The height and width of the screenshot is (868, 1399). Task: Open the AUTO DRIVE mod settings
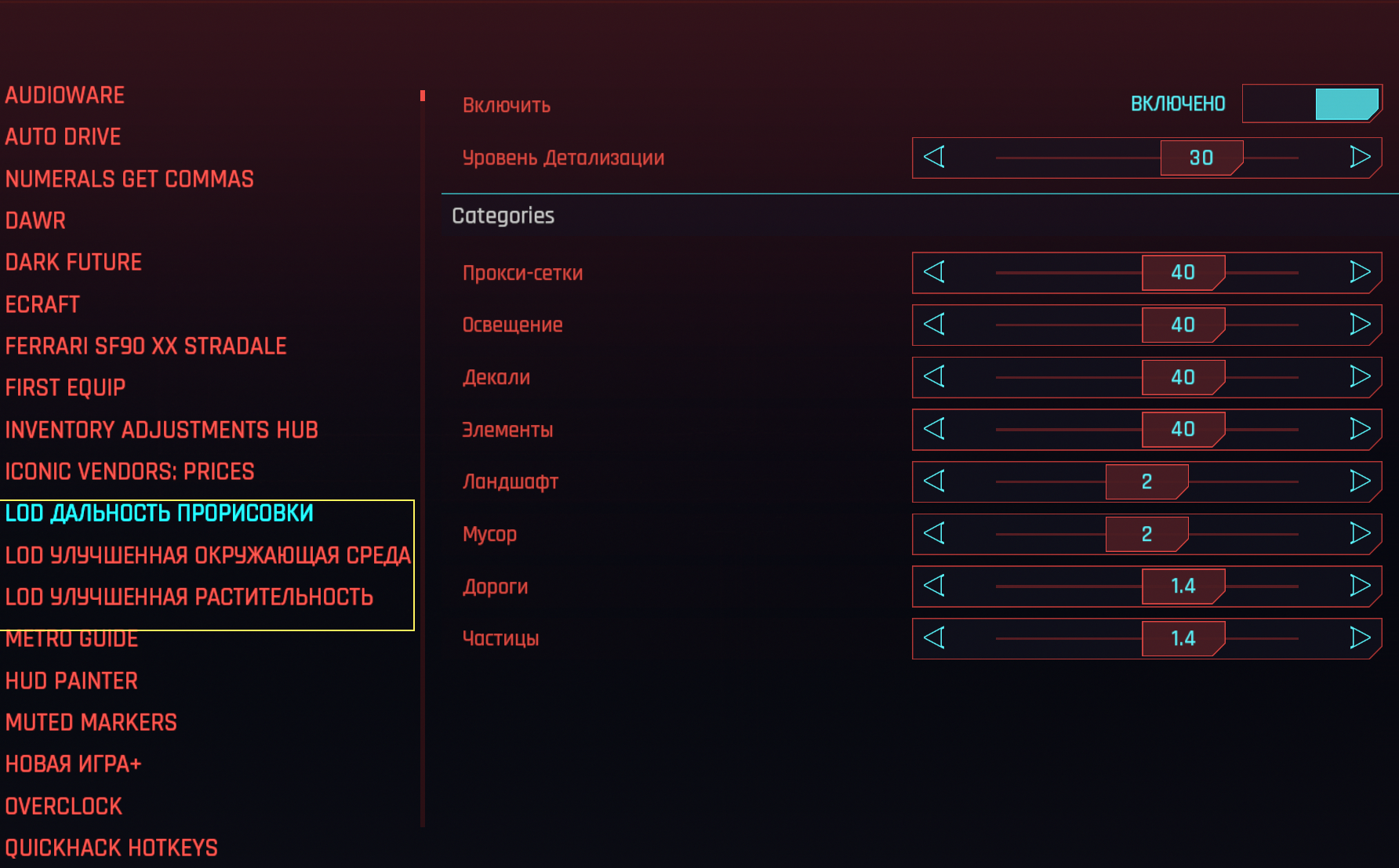63,136
